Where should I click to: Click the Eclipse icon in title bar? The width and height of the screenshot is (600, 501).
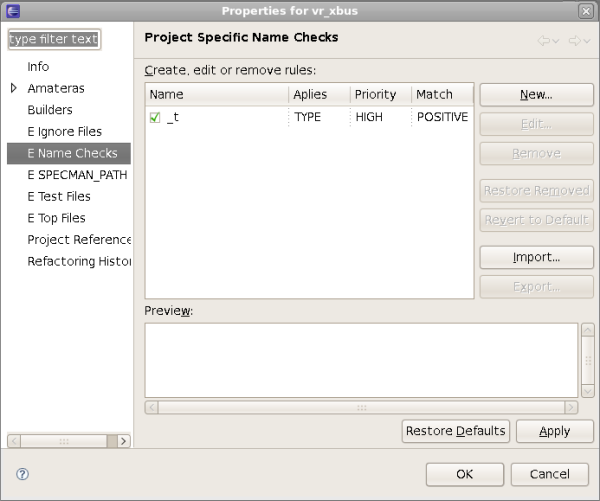[13, 11]
